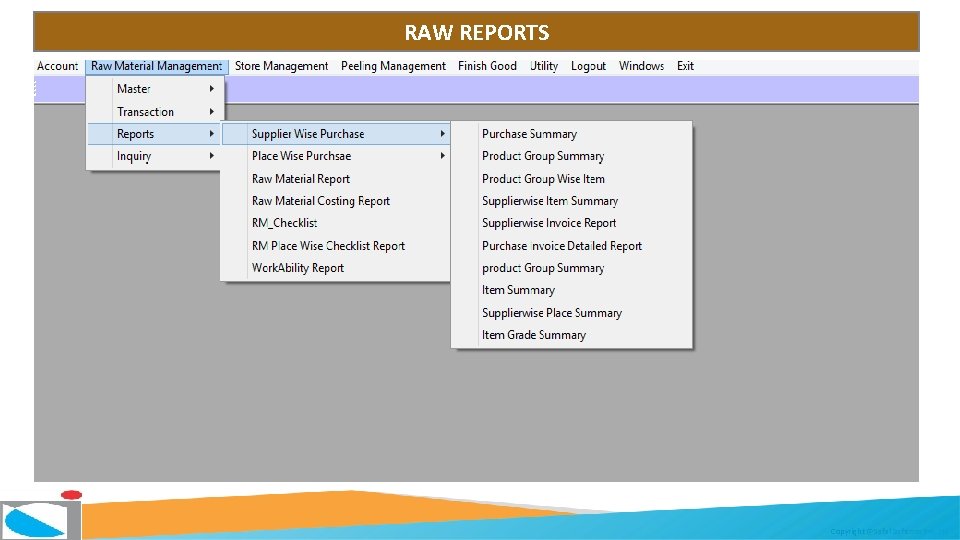Screen dimensions: 960x540
Task: Select Supplierwise Item Summary
Action: [x=572, y=201]
